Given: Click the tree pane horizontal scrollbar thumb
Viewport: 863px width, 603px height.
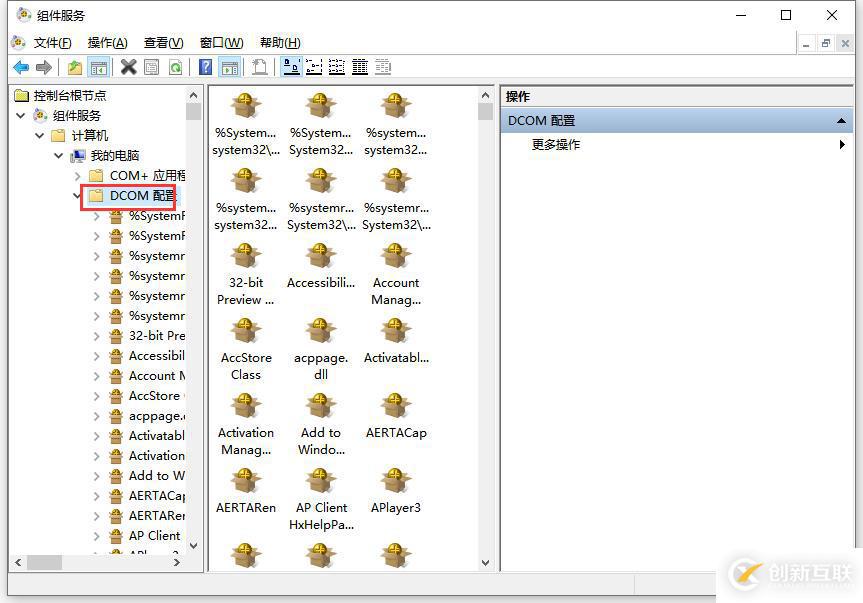Looking at the screenshot, I should [45, 562].
